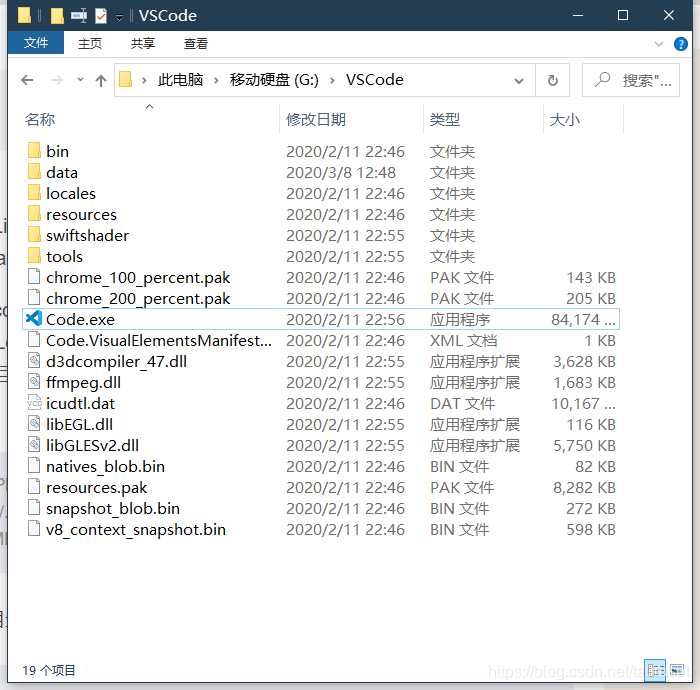Click the d3dcompiler_47.dll file icon
This screenshot has width=700, height=690.
(x=34, y=361)
